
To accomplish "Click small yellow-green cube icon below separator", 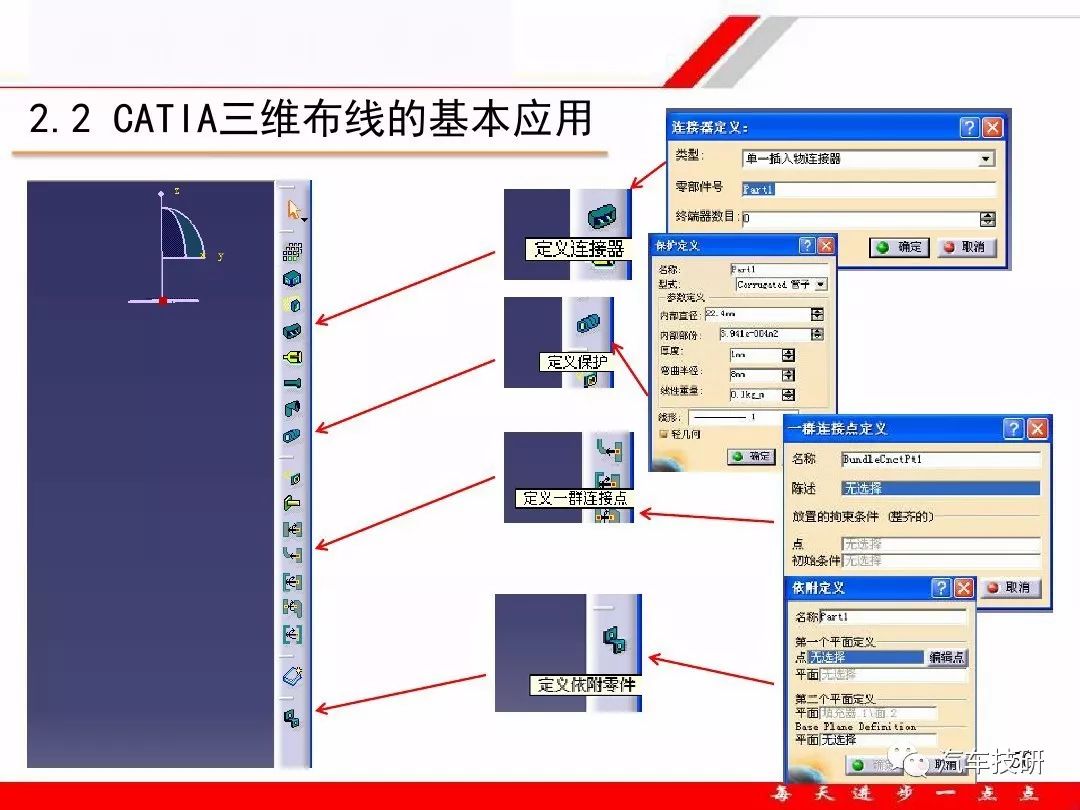I will point(292,477).
